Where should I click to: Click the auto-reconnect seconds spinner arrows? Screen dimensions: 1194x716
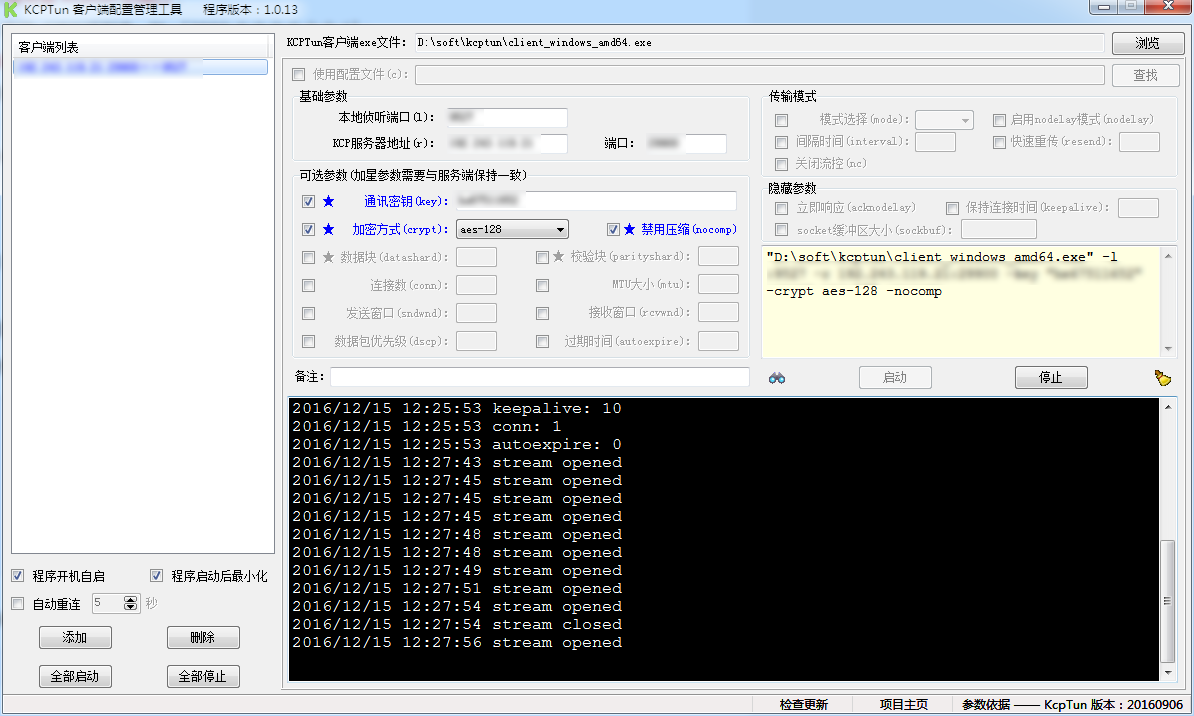(131, 603)
